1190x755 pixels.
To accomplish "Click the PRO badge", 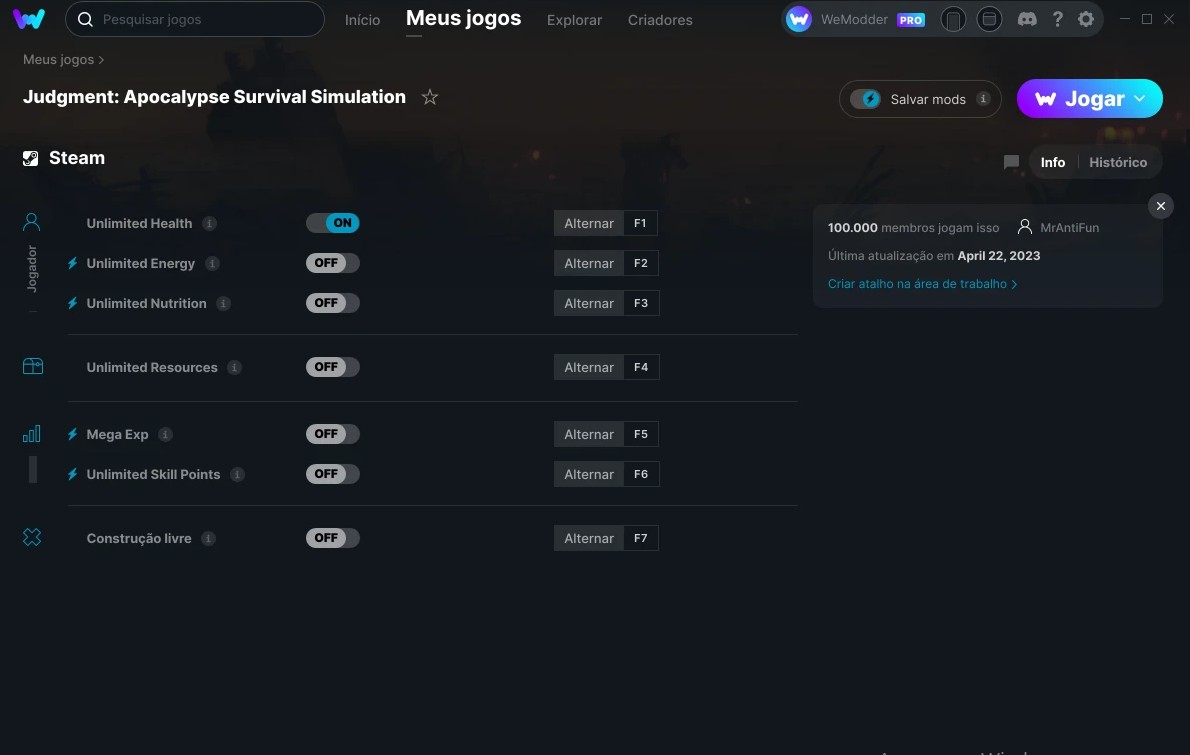I will [911, 20].
